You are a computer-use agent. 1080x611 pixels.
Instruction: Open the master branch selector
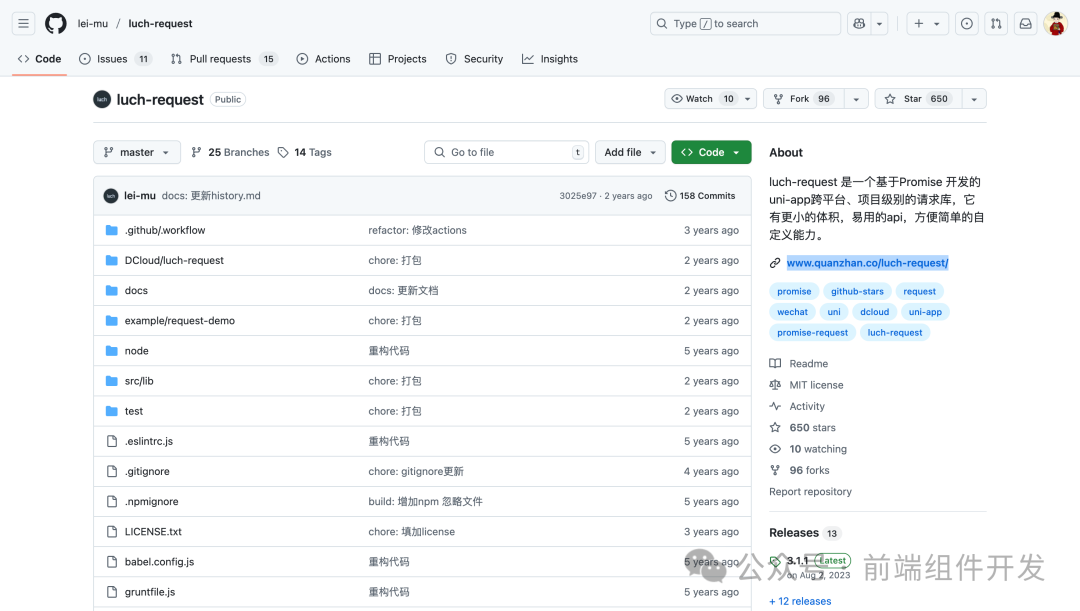137,152
